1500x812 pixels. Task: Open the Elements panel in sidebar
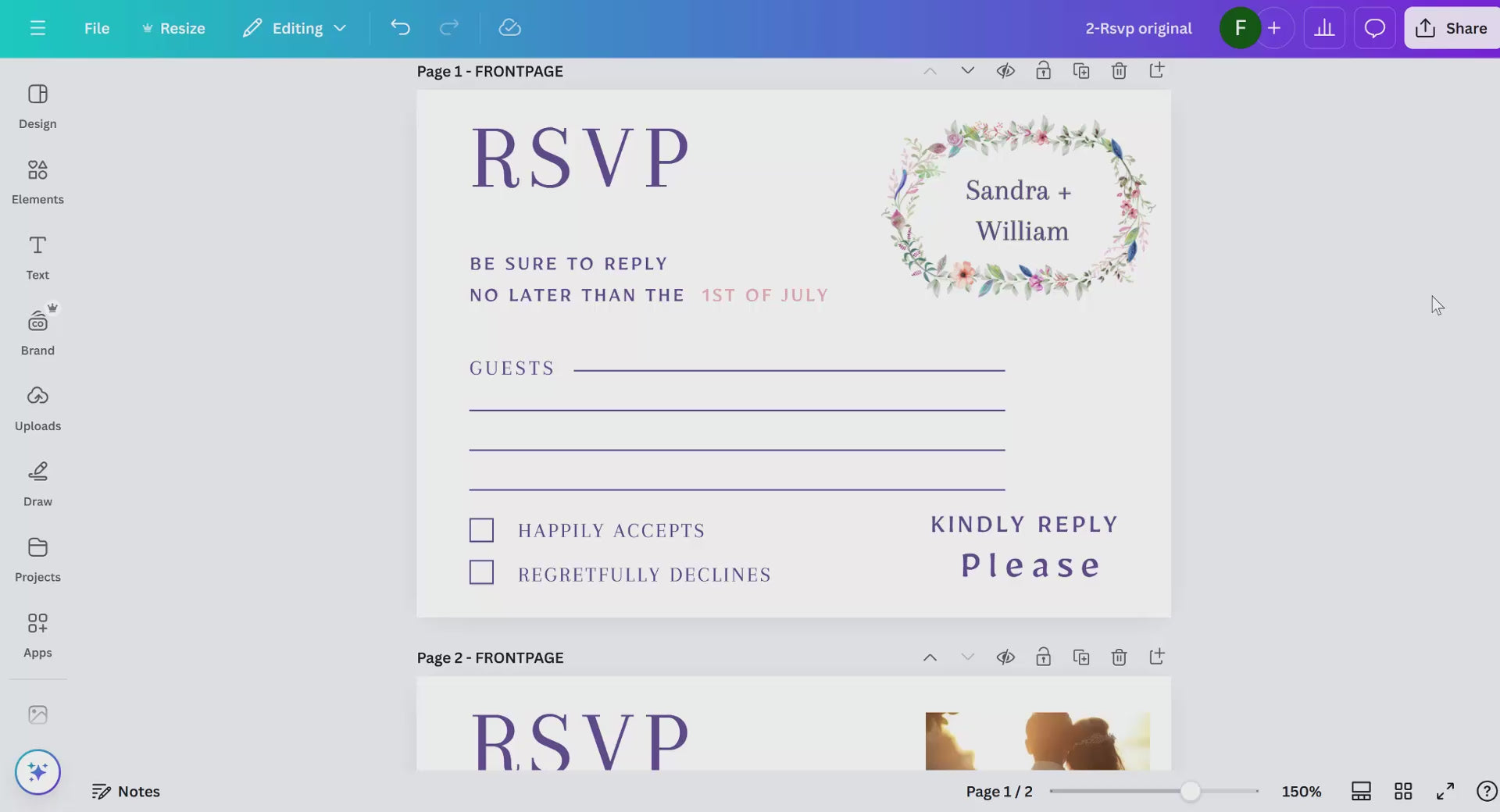coord(37,181)
